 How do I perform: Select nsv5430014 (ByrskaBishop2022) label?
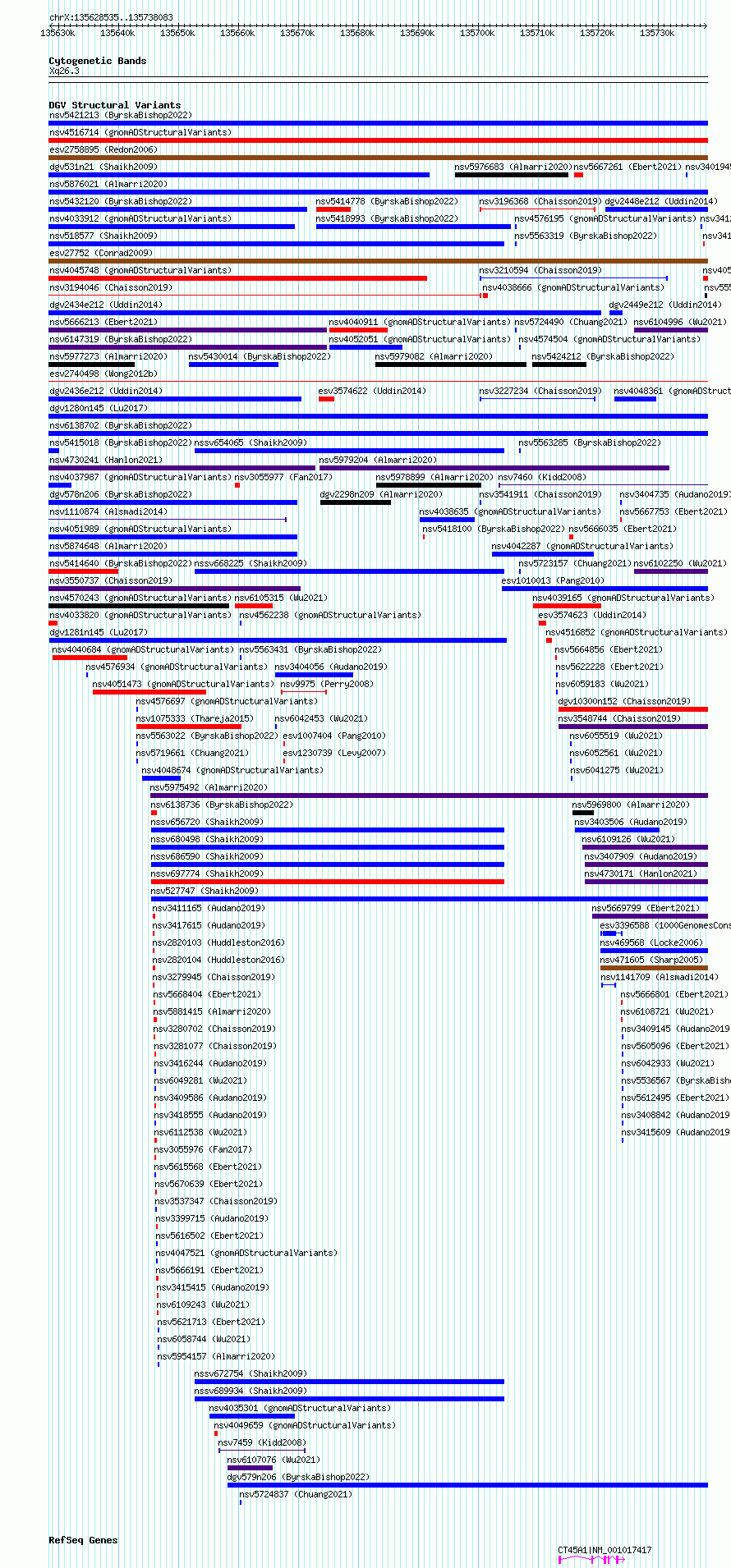[260, 356]
